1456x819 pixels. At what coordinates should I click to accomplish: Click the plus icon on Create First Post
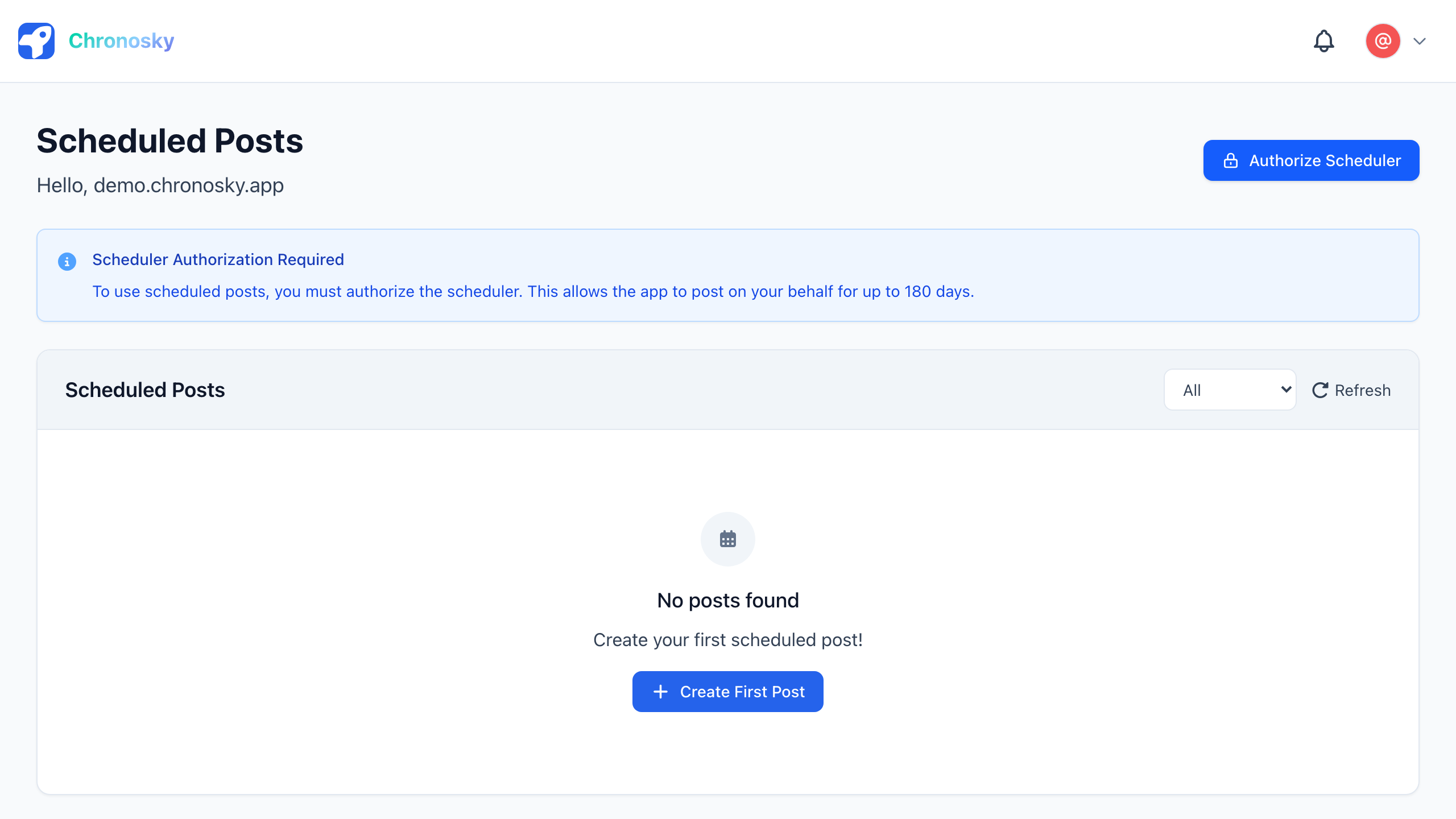660,692
